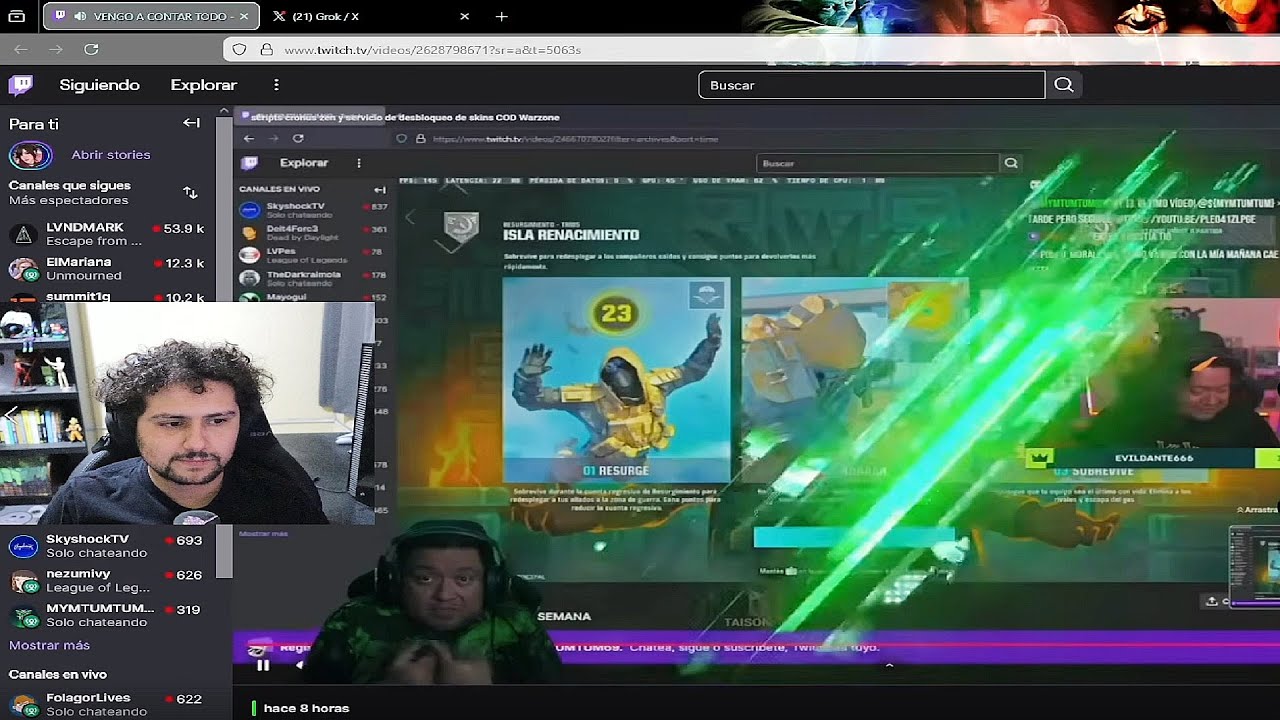This screenshot has width=1280, height=720.
Task: Click the 'Para ti' heading
Action: 34,124
